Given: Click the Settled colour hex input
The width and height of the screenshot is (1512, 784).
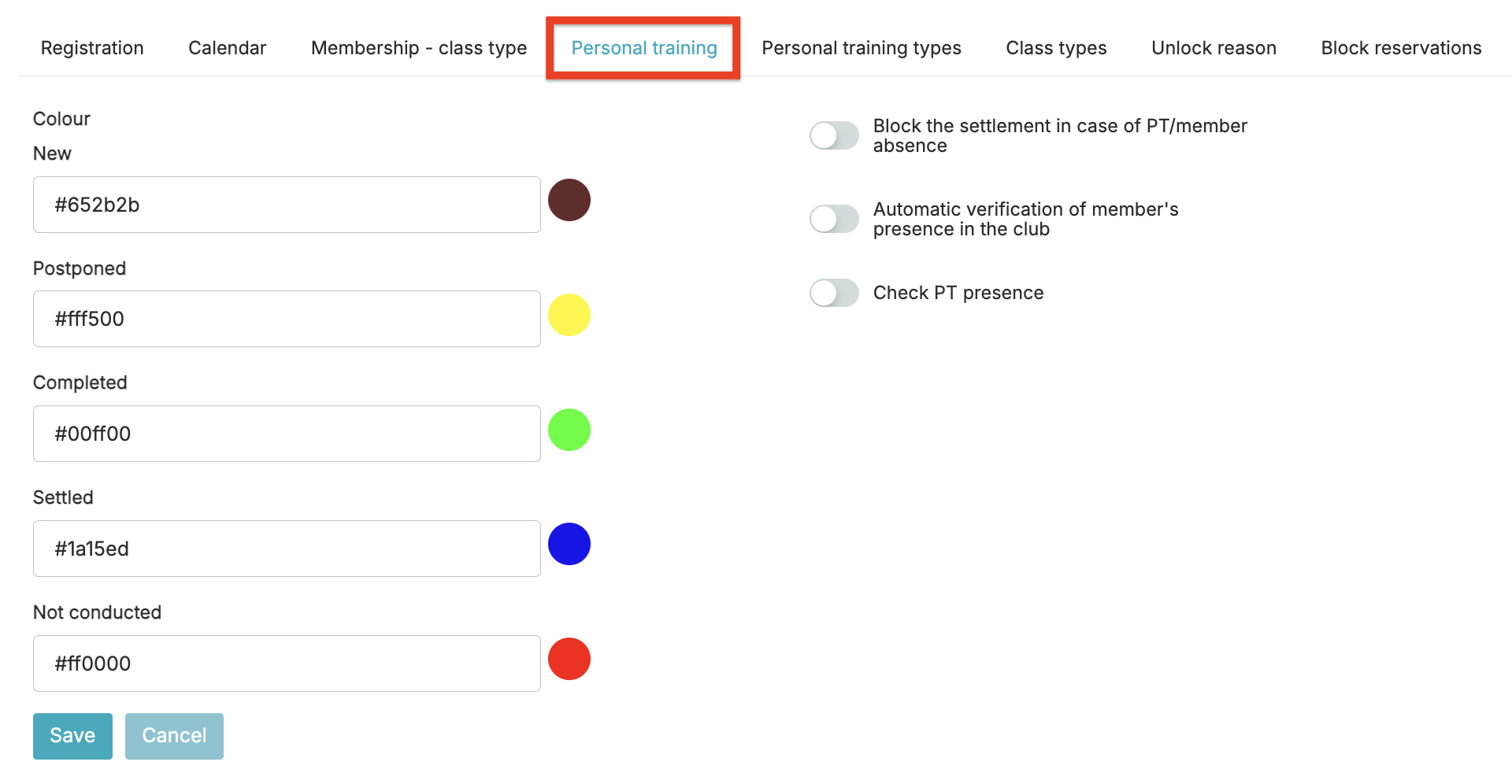Looking at the screenshot, I should tap(287, 549).
